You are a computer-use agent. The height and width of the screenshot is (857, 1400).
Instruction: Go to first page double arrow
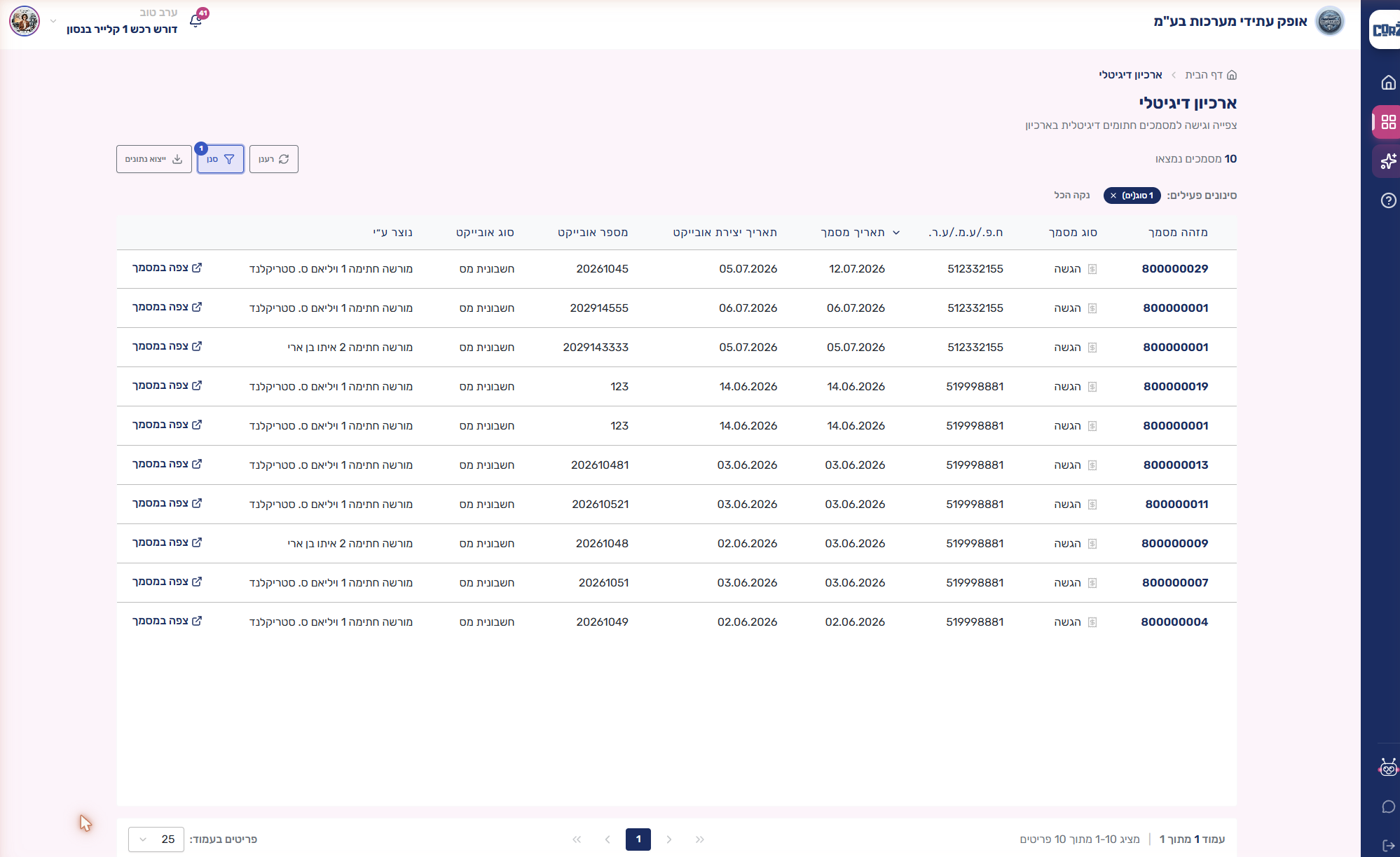tap(700, 839)
